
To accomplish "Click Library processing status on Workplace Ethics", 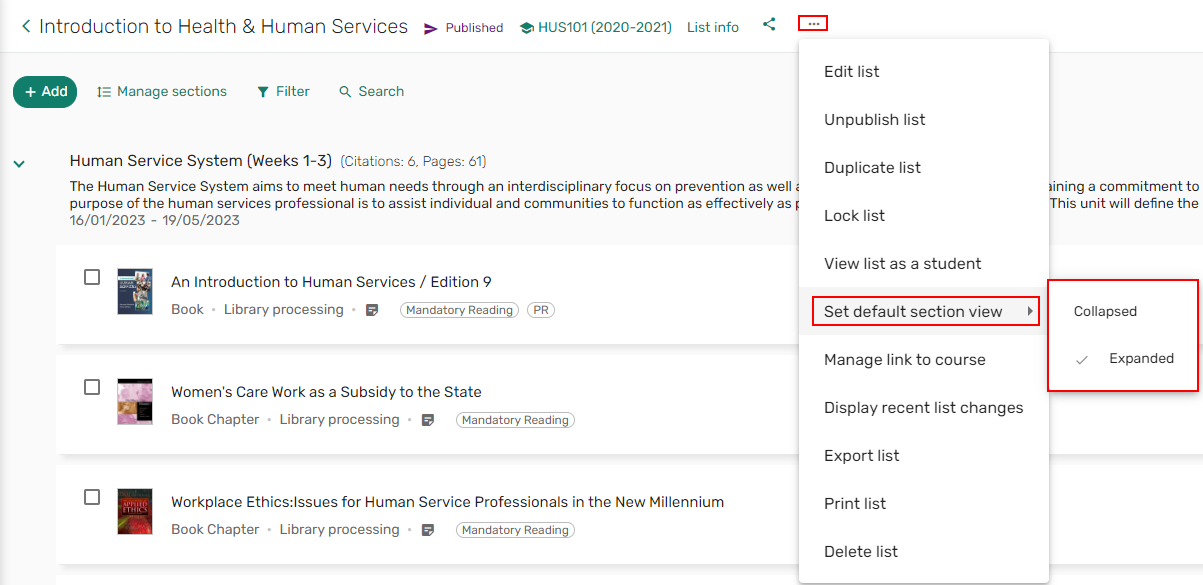I will 340,530.
